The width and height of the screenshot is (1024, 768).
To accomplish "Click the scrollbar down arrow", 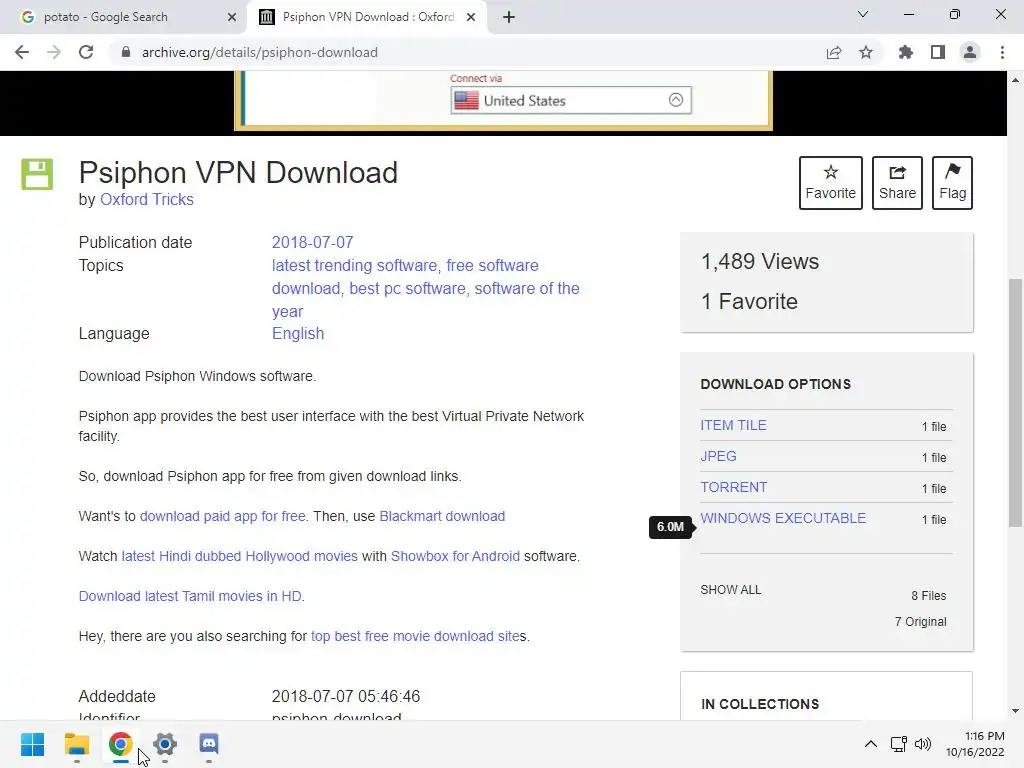I will click(1015, 711).
